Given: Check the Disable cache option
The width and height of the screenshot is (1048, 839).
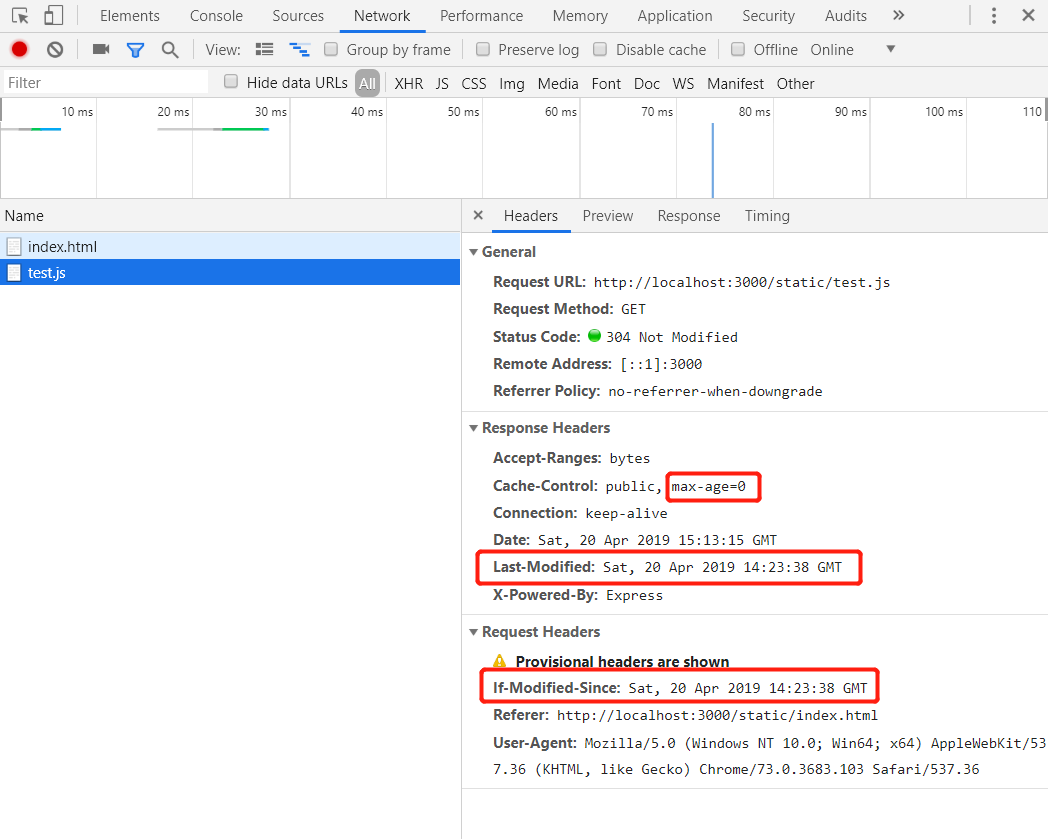Looking at the screenshot, I should tap(600, 49).
